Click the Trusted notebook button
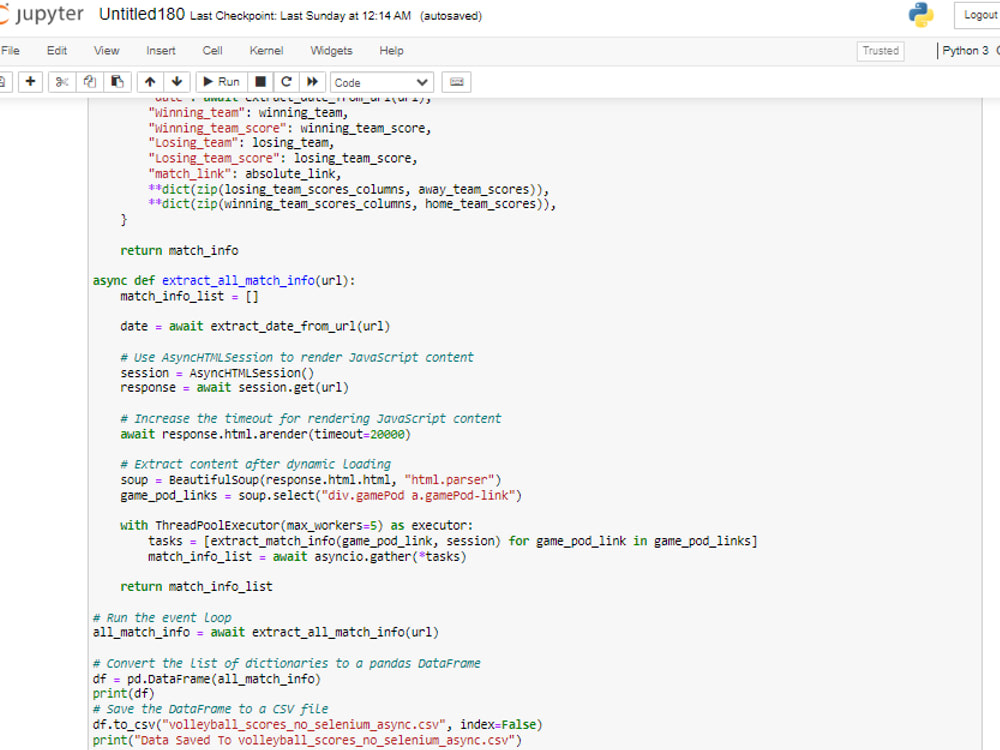Viewport: 1000px width, 750px height. coord(880,50)
